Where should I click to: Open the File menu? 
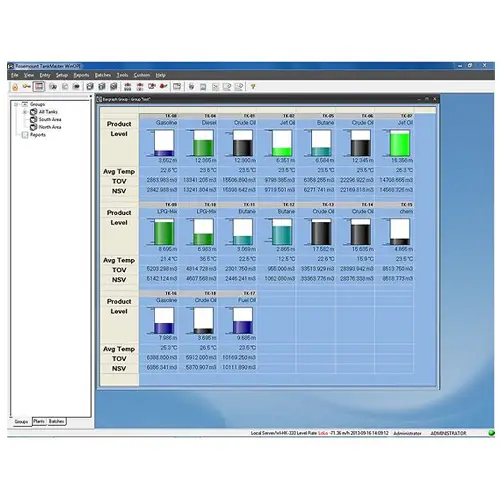(x=15, y=75)
